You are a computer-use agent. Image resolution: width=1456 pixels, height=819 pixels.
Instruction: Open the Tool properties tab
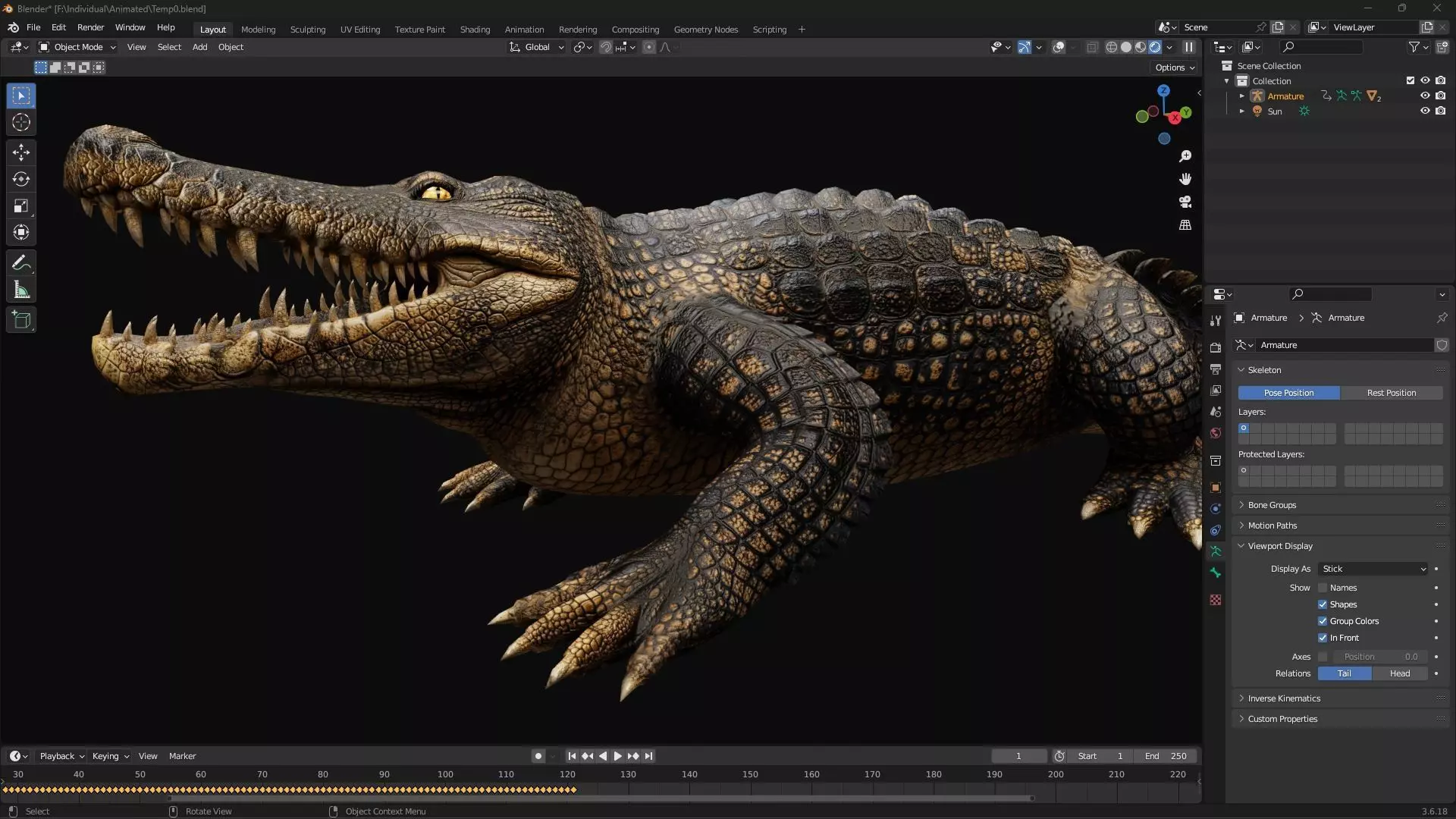tap(1216, 321)
